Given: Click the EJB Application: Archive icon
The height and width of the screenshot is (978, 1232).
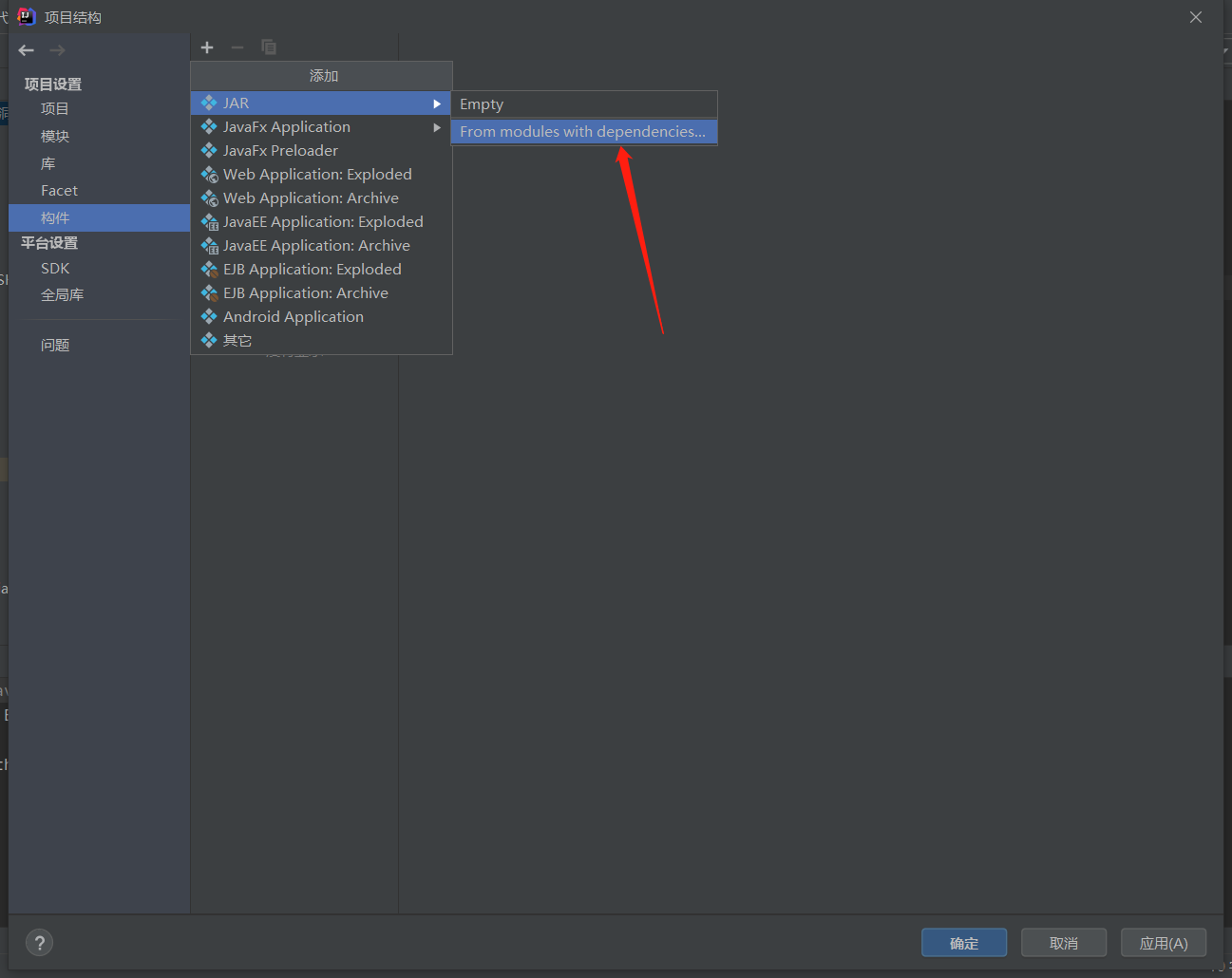Looking at the screenshot, I should click(x=210, y=293).
